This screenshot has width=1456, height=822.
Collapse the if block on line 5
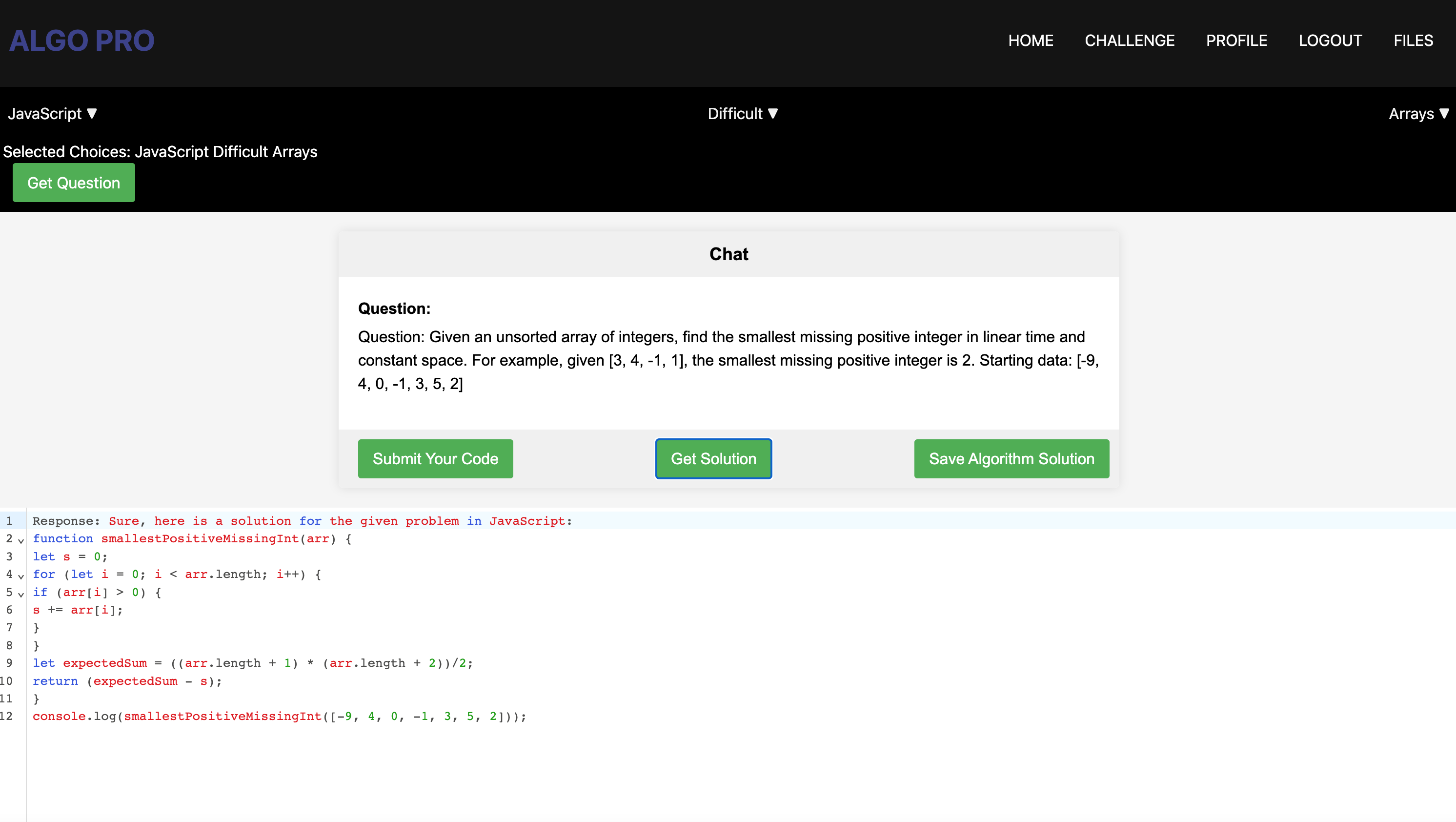coord(20,595)
